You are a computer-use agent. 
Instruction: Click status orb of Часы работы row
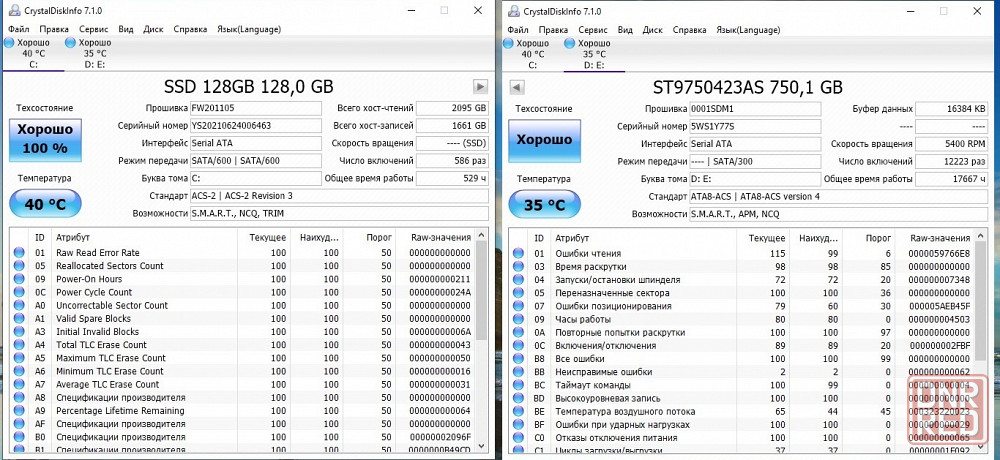(x=518, y=319)
